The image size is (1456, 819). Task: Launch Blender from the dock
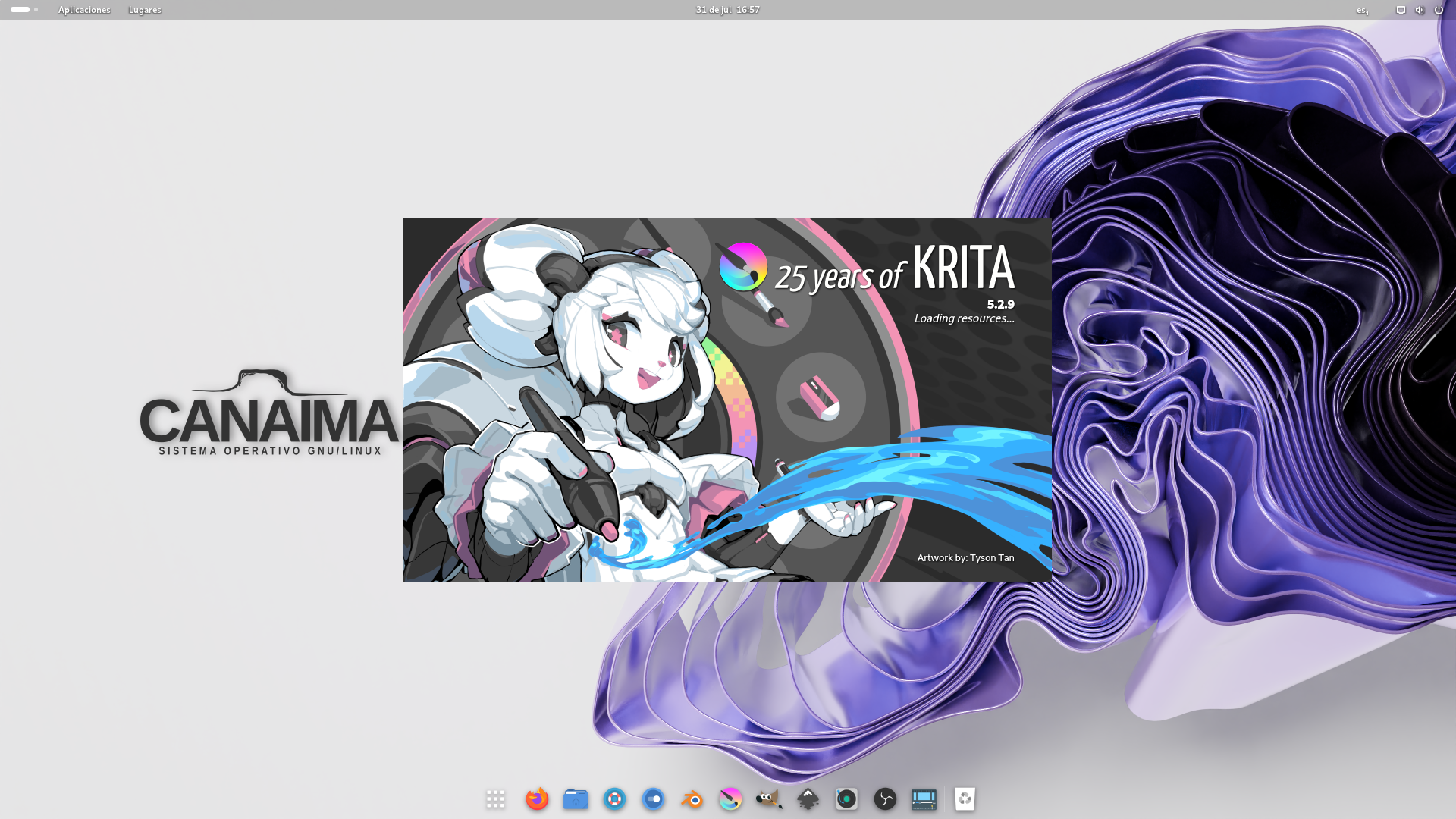click(692, 799)
